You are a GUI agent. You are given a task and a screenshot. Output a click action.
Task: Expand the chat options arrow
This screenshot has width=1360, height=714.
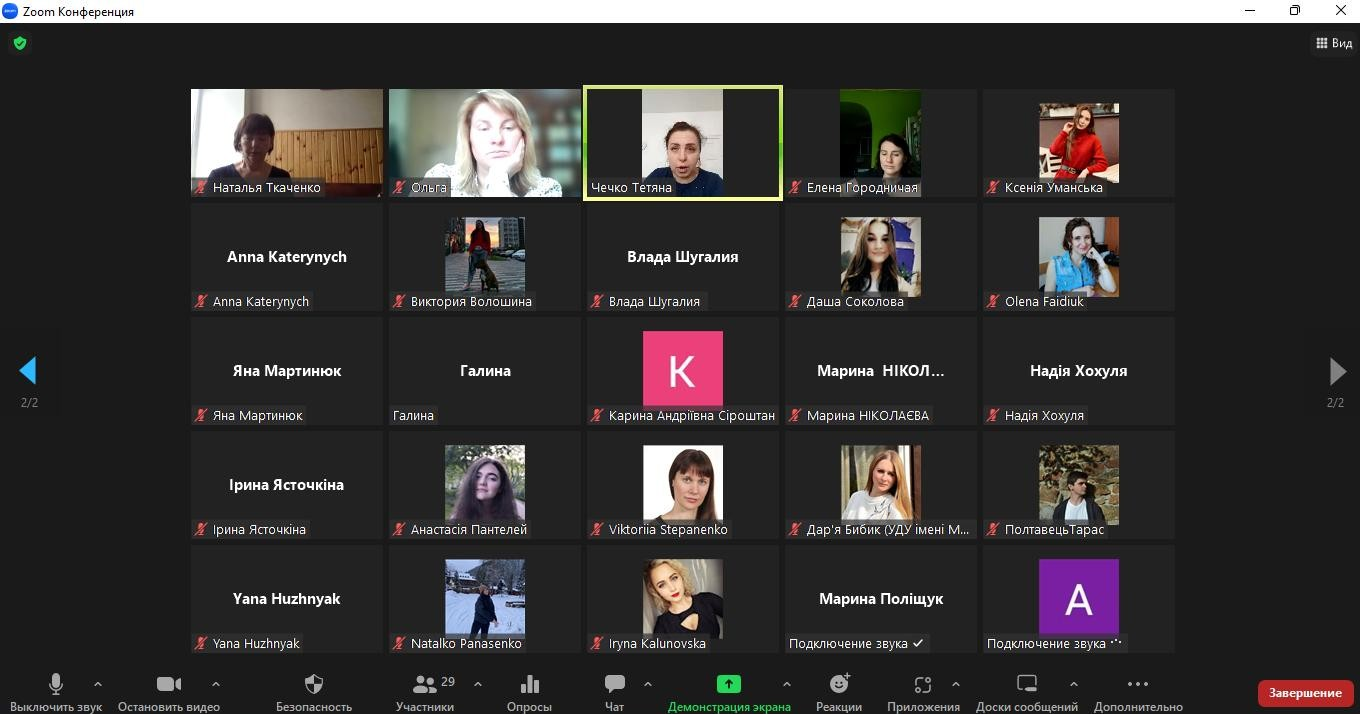click(x=647, y=684)
